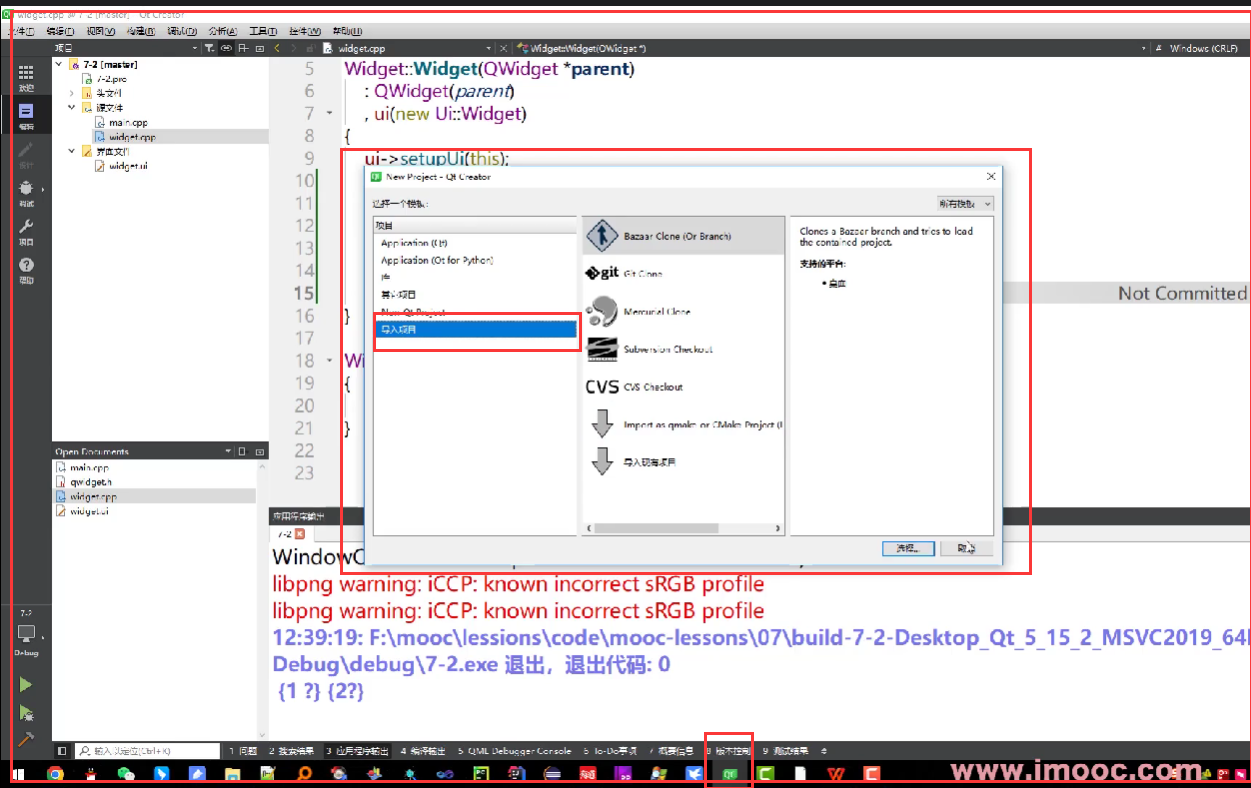Viewport: 1251px width, 788px height.
Task: Toggle synchronize with editor link icon
Action: (x=227, y=48)
